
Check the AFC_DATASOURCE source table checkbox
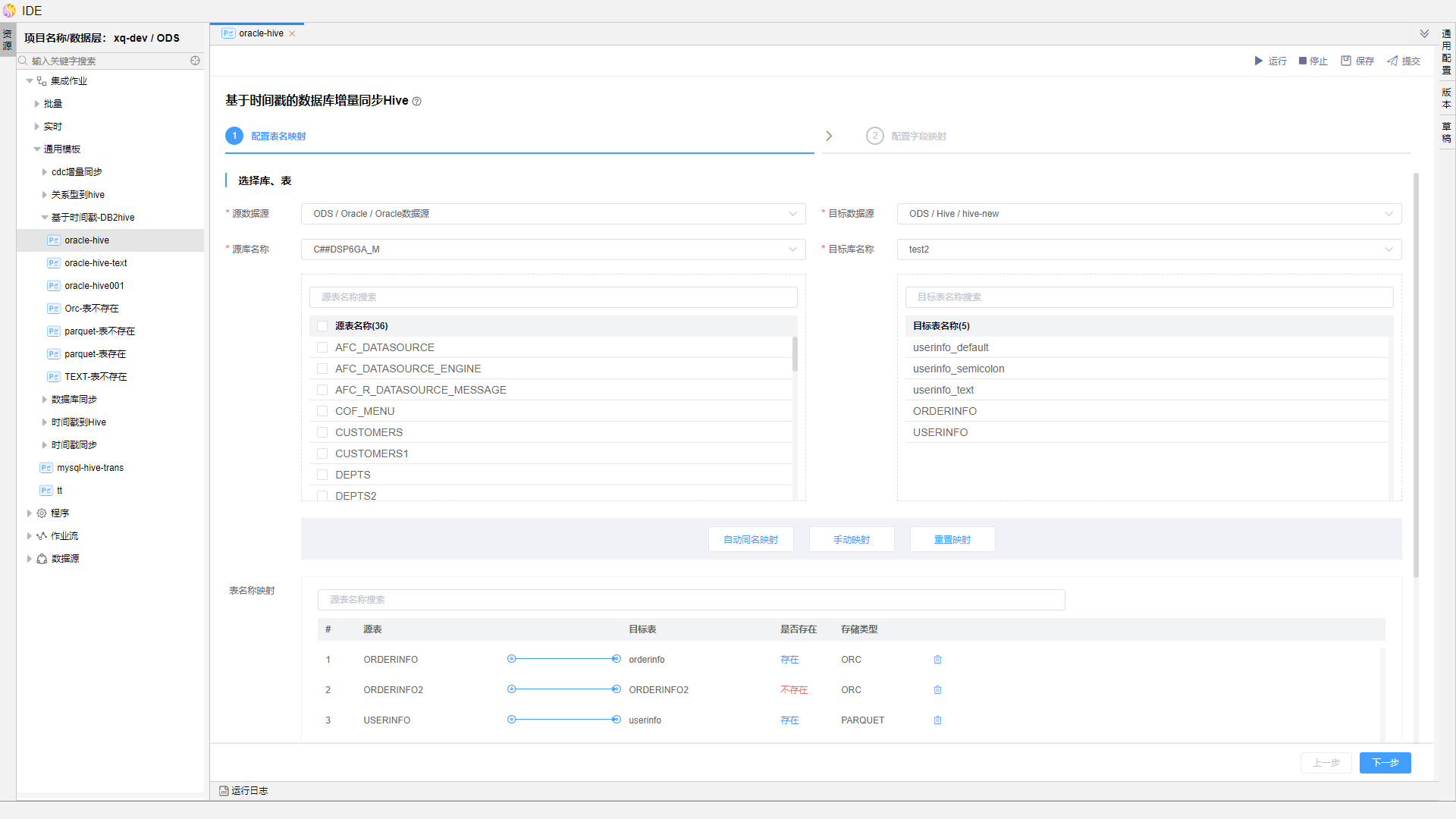tap(322, 347)
